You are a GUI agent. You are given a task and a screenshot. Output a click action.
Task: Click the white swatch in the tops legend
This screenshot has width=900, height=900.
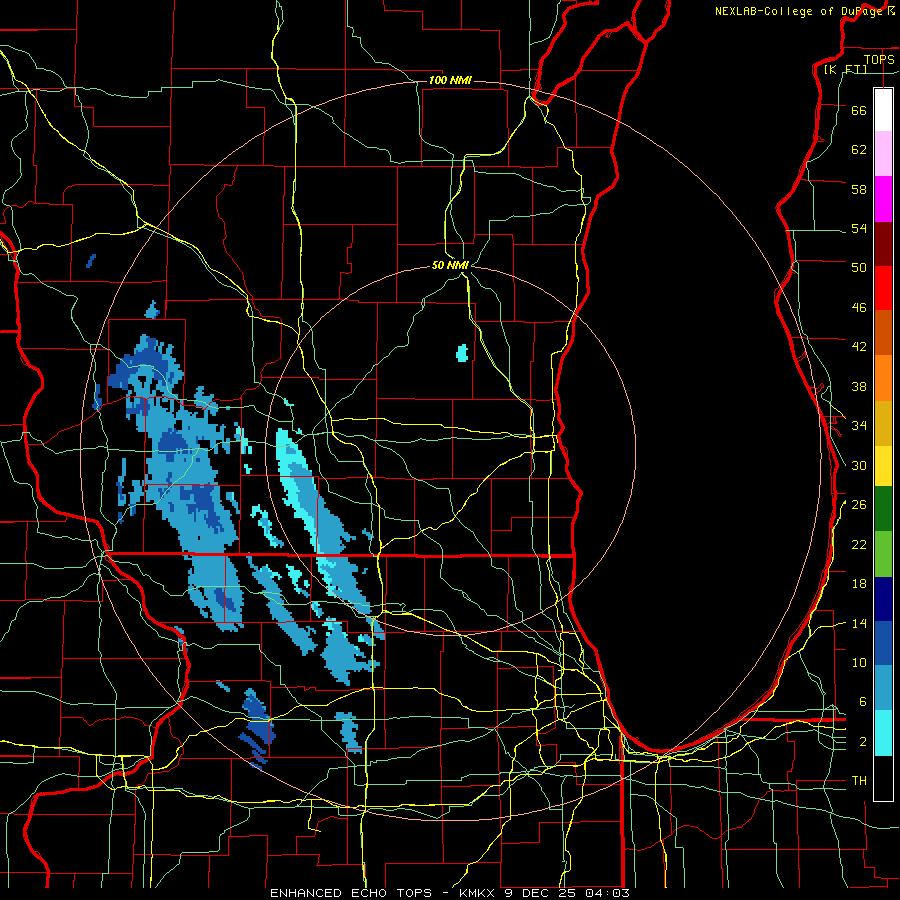(883, 110)
